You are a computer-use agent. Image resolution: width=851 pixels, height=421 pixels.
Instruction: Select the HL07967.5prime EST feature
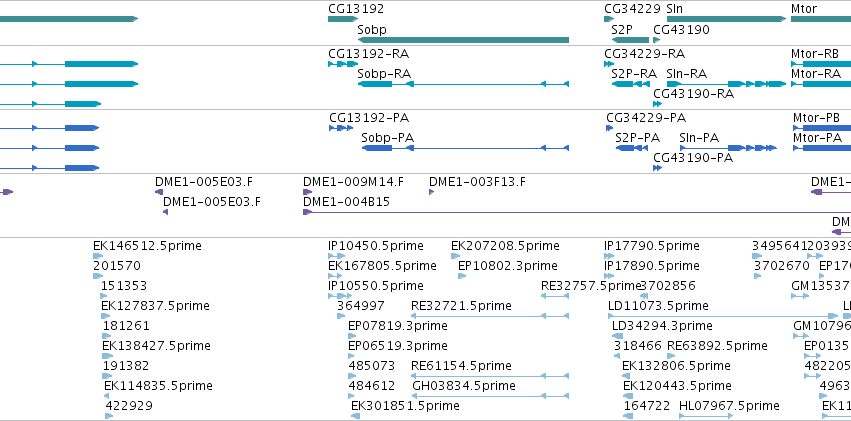pos(706,416)
